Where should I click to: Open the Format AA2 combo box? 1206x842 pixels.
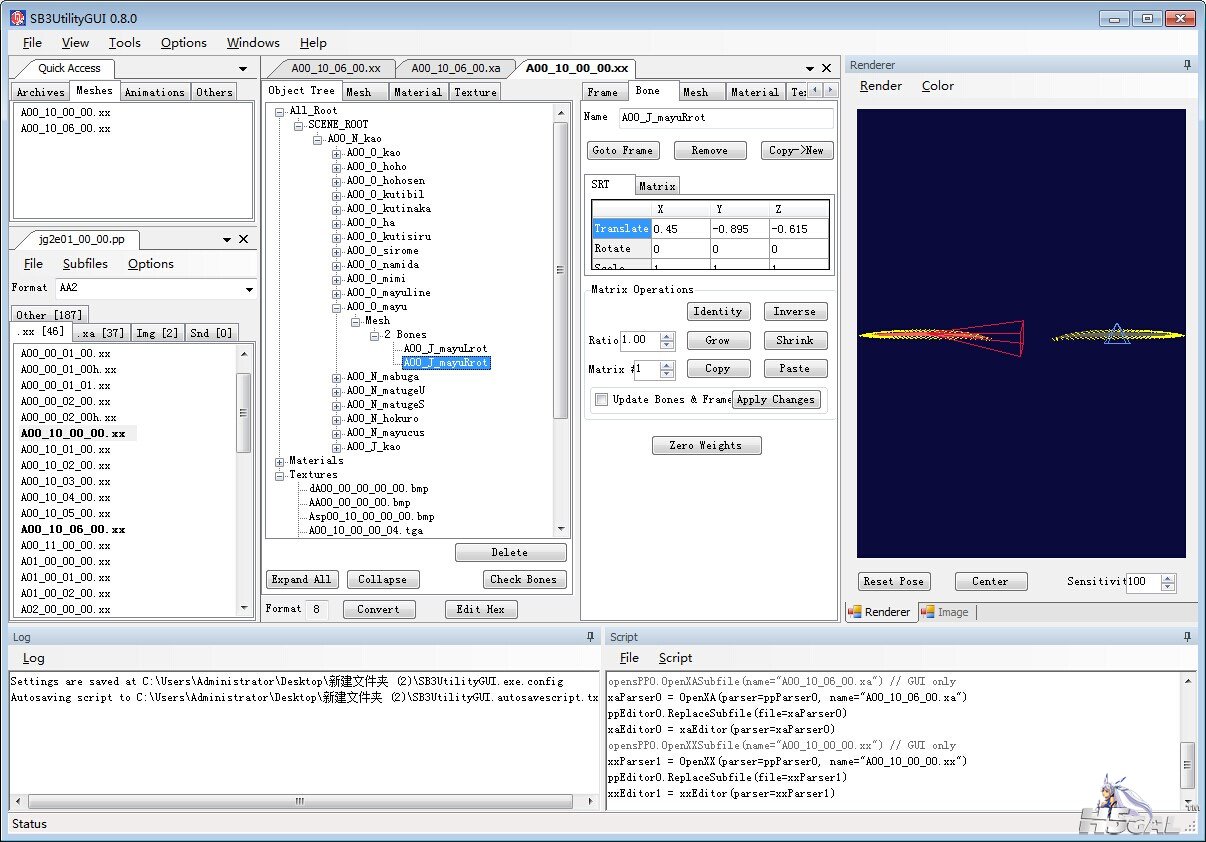coord(249,289)
